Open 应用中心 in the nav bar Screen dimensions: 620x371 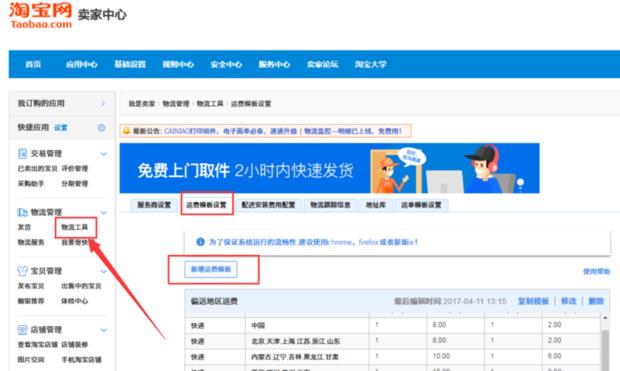click(x=81, y=64)
